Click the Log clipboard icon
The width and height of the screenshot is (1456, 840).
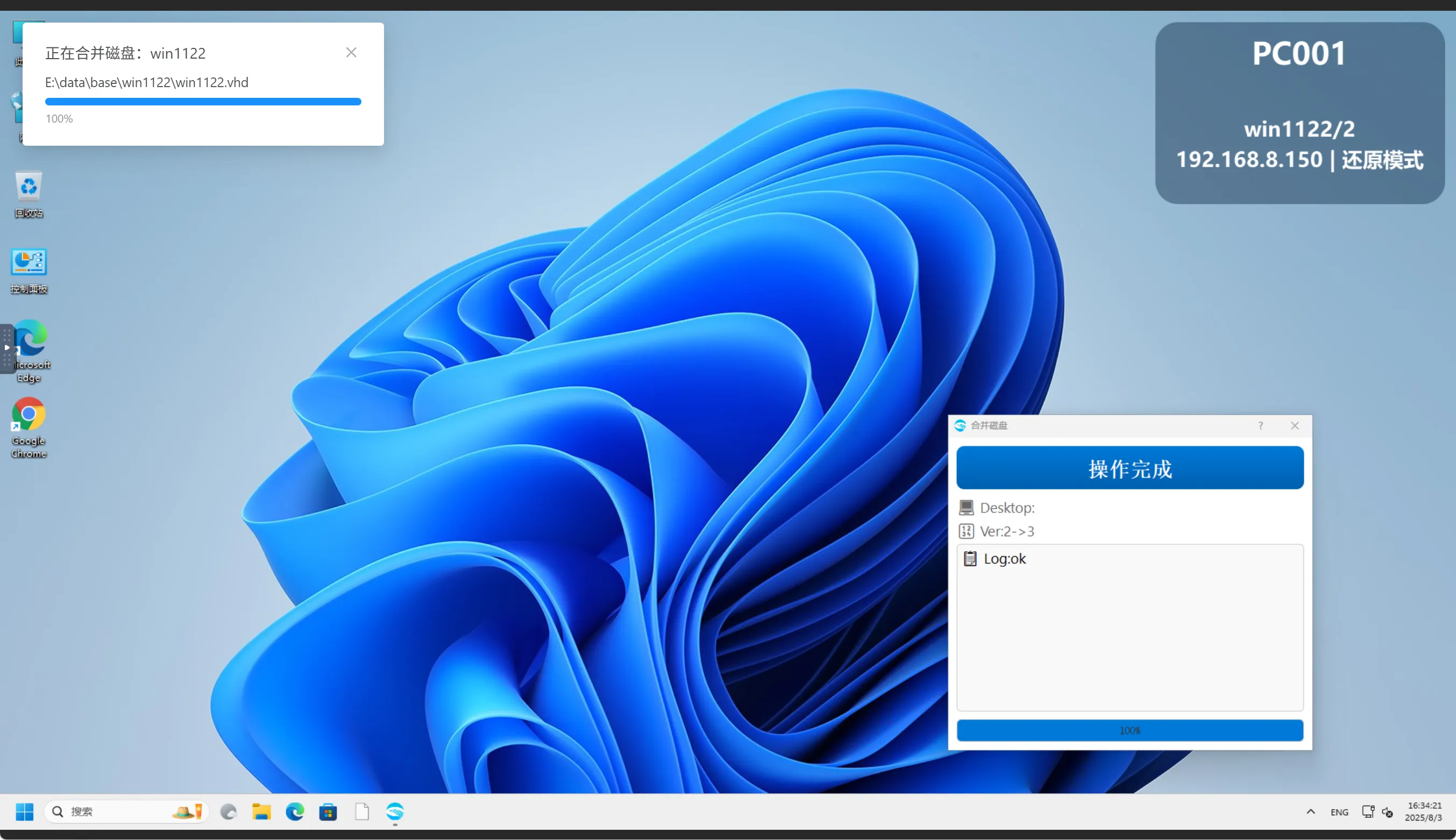coord(970,558)
